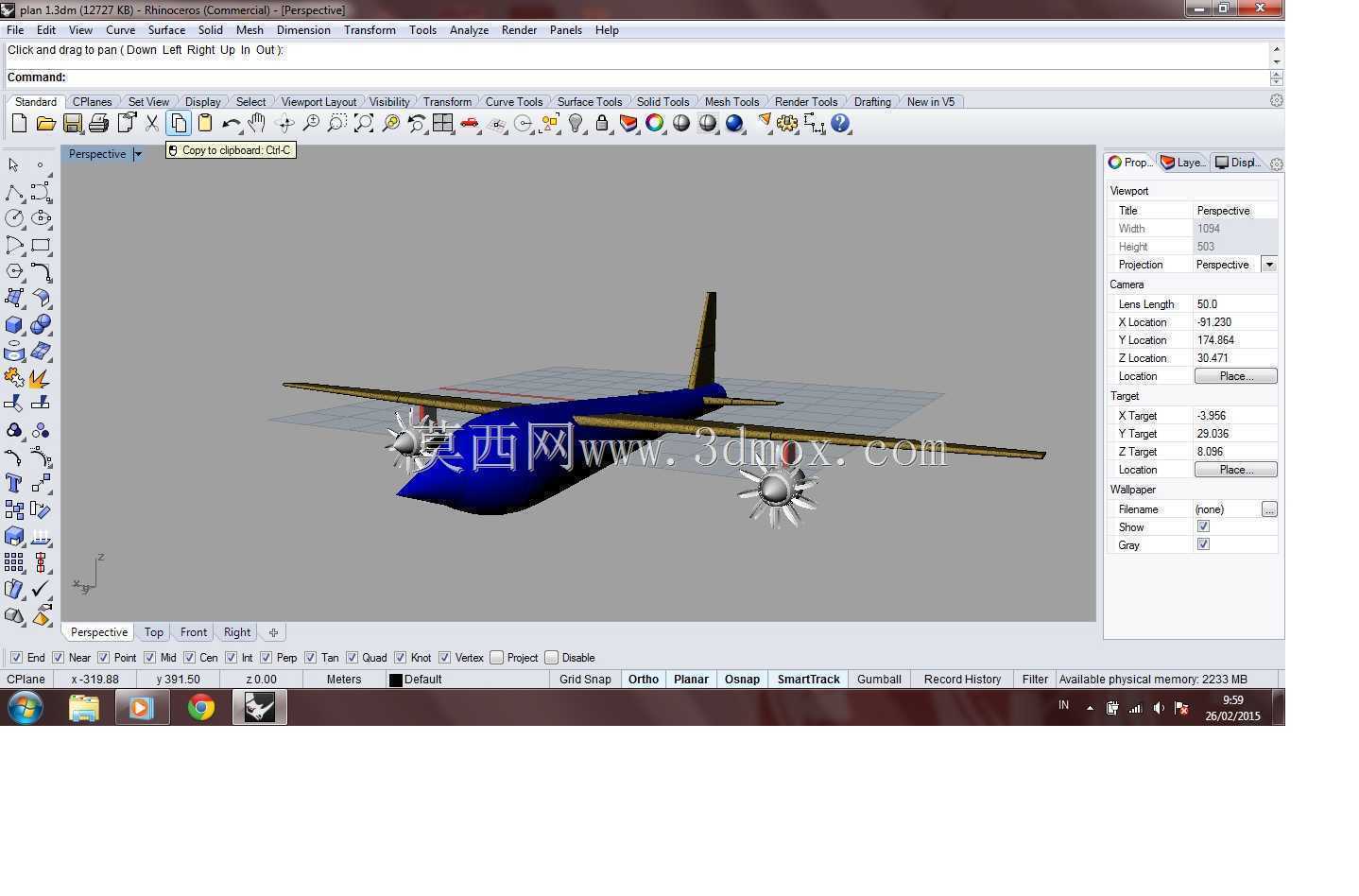Open the Perspective viewport title dropdown arrow
This screenshot has height=896, width=1359.
(138, 154)
